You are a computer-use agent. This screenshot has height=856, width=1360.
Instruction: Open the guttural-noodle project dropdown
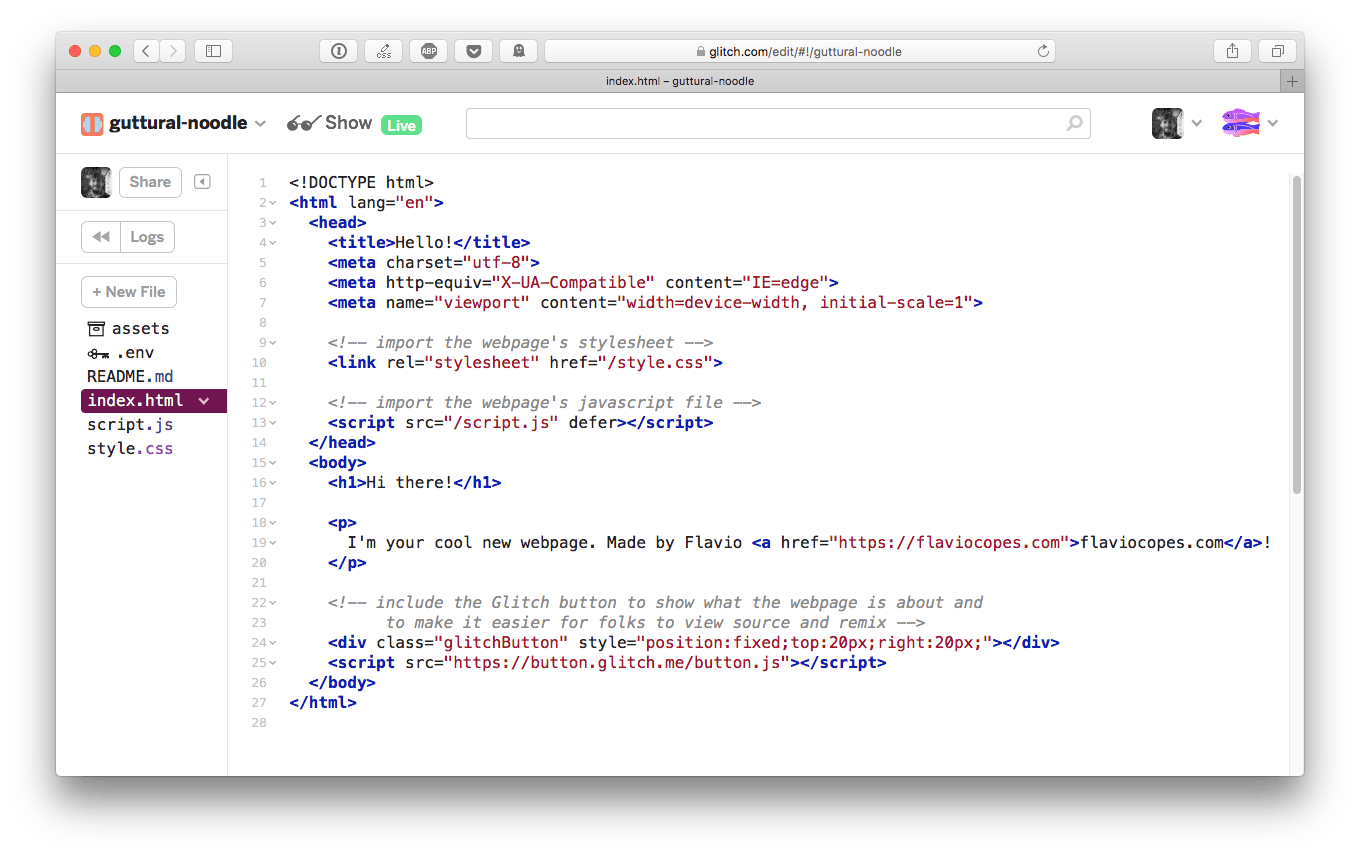[x=260, y=124]
